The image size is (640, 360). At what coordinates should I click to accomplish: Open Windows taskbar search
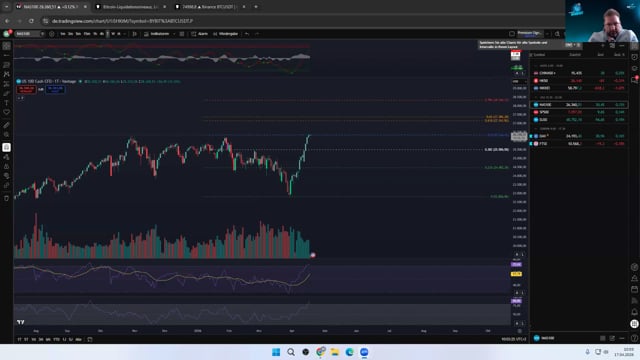click(291, 352)
